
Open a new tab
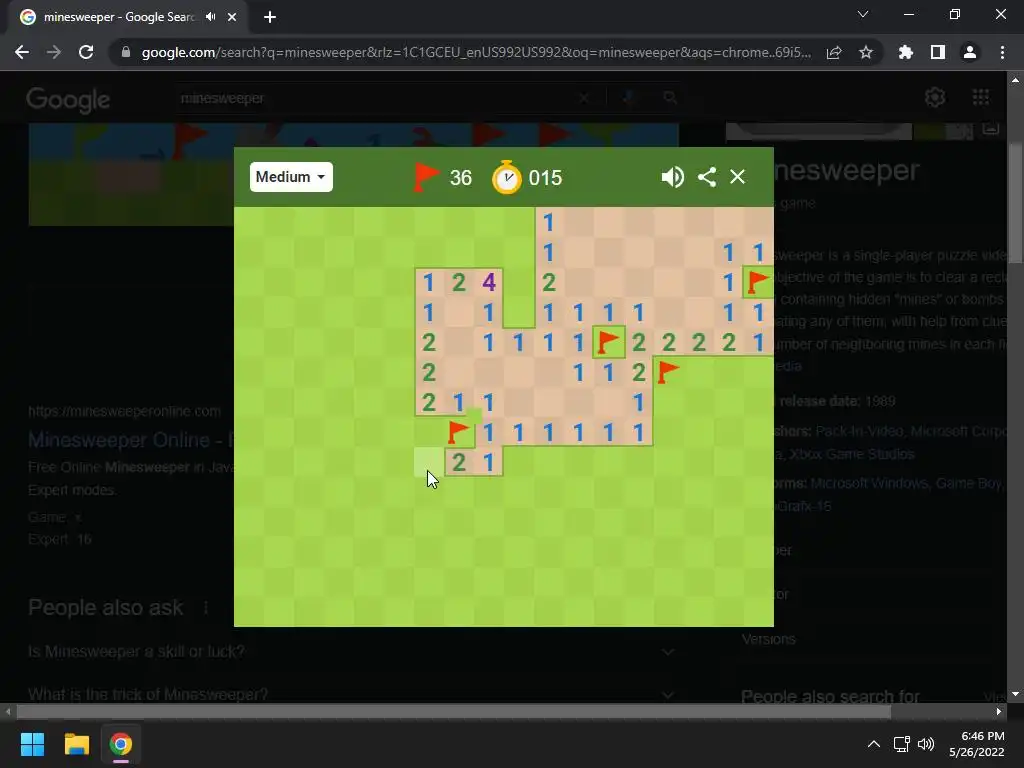click(x=270, y=17)
